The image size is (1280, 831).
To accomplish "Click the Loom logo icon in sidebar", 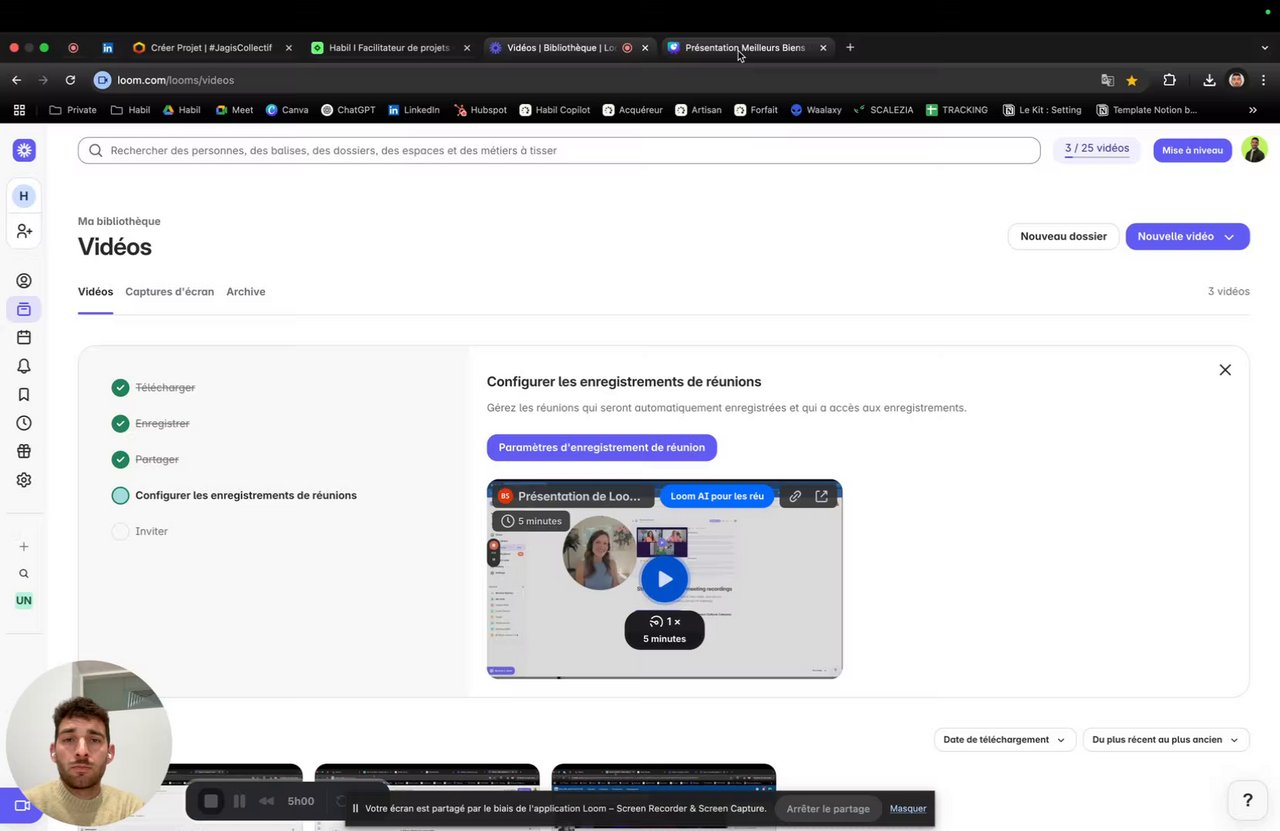I will (x=24, y=150).
